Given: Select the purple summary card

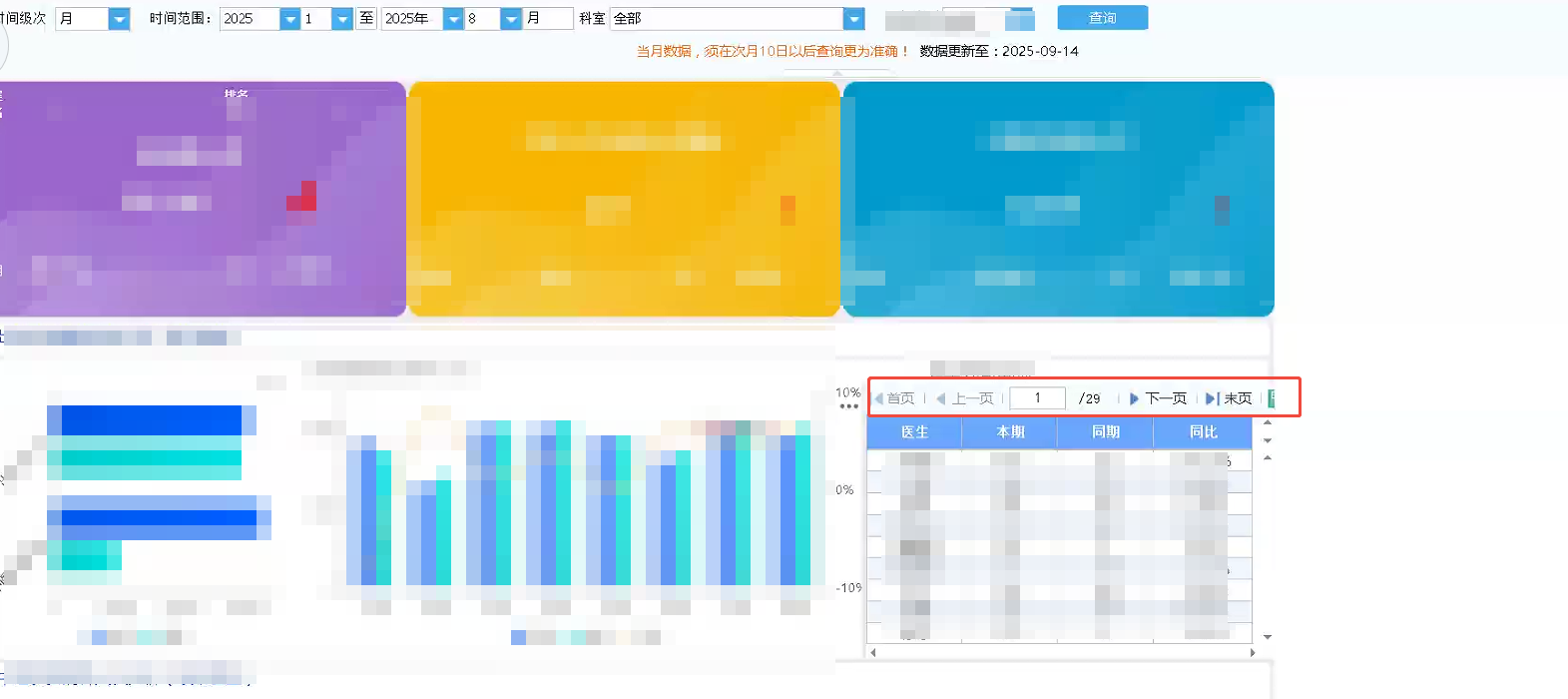Looking at the screenshot, I should tap(203, 200).
